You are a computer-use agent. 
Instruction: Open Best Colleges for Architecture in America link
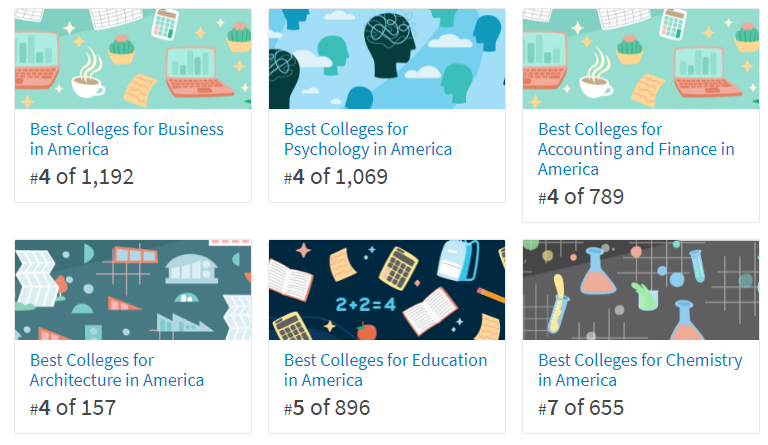(117, 370)
